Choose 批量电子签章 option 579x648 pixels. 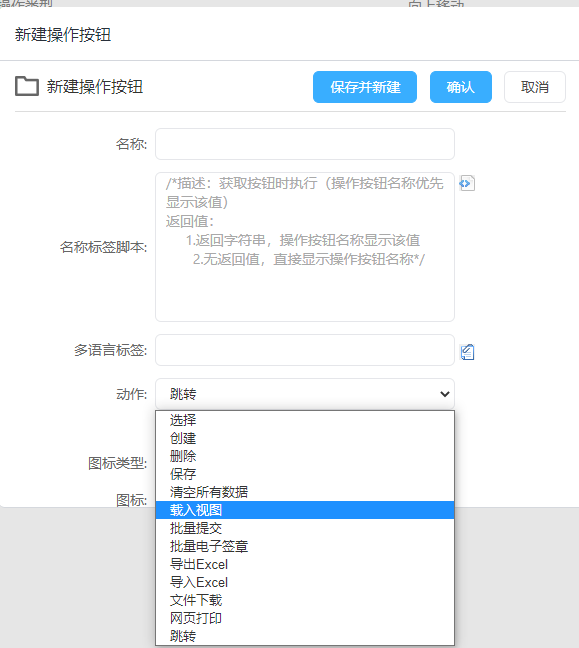click(305, 546)
